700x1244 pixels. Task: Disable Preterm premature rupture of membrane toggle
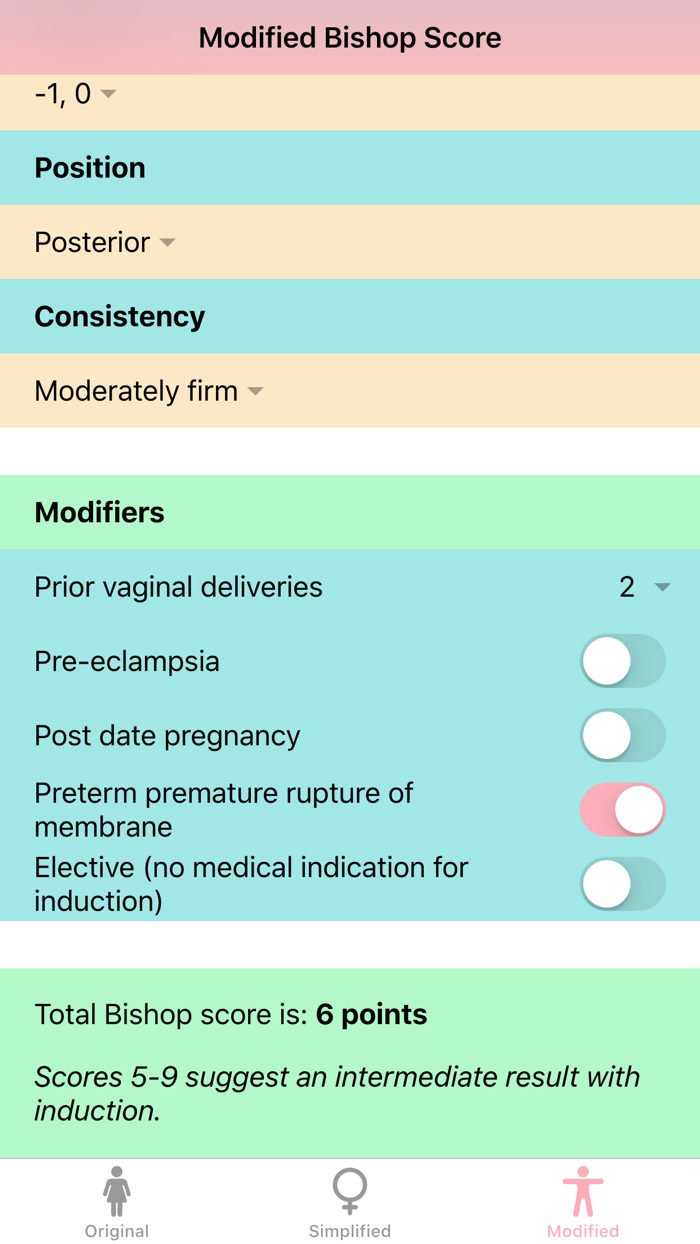pyautogui.click(x=622, y=810)
